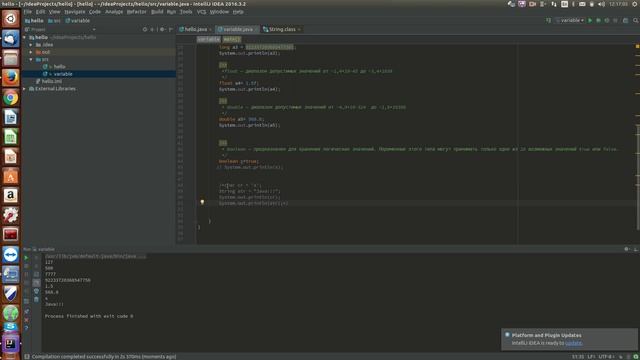Click system clock in top panel
Image resolution: width=640 pixels, height=360 pixels.
(x=618, y=4)
